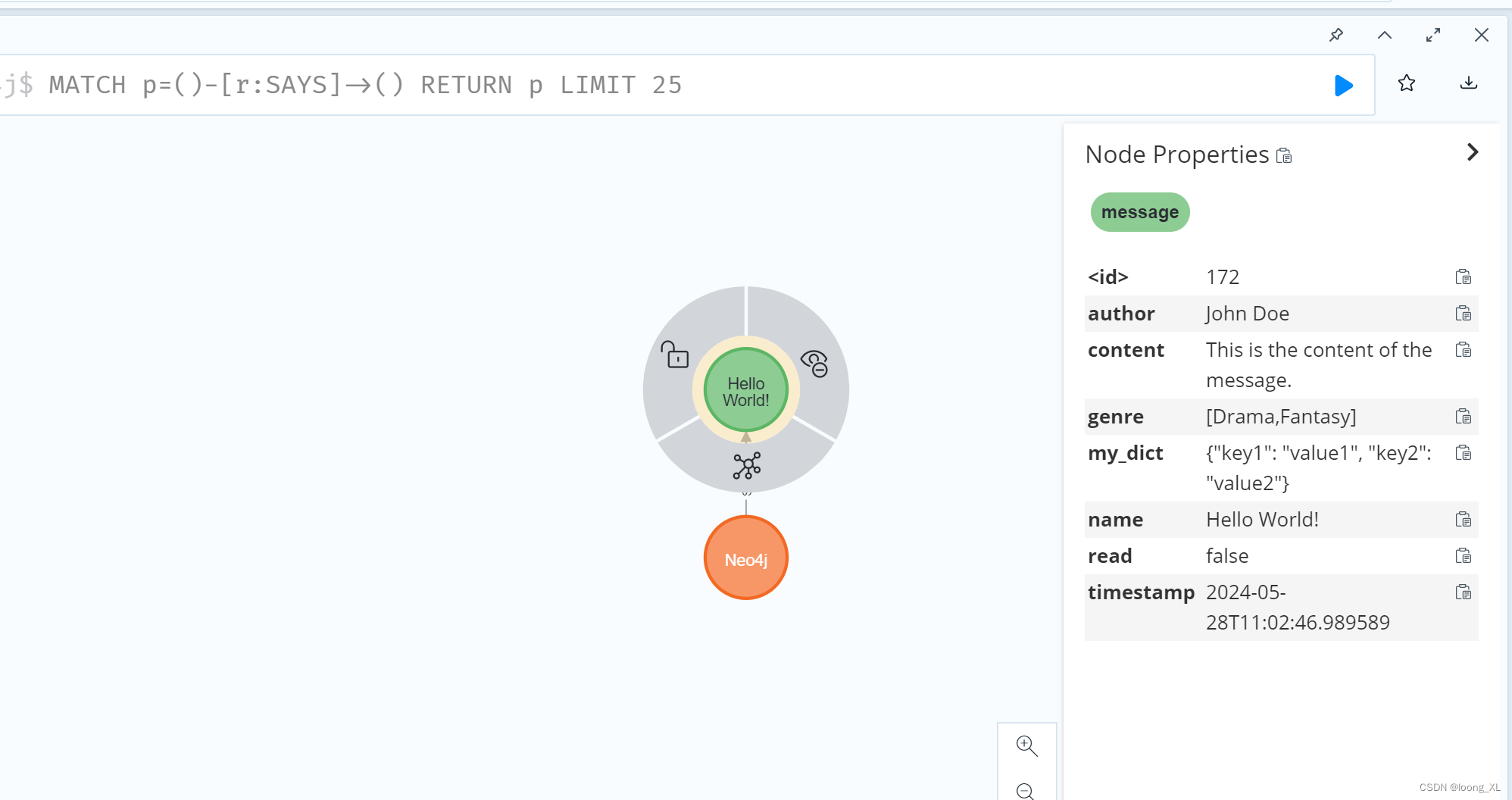1512x800 pixels.
Task: Copy the name property value
Action: [1464, 520]
